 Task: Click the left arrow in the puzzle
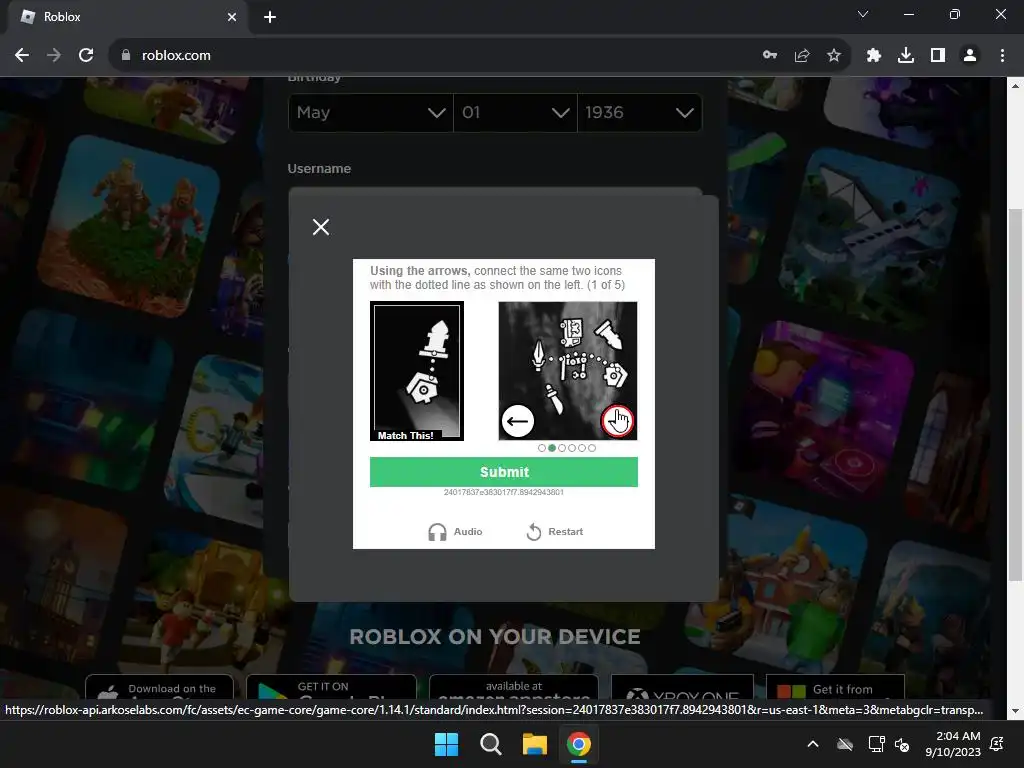point(518,421)
